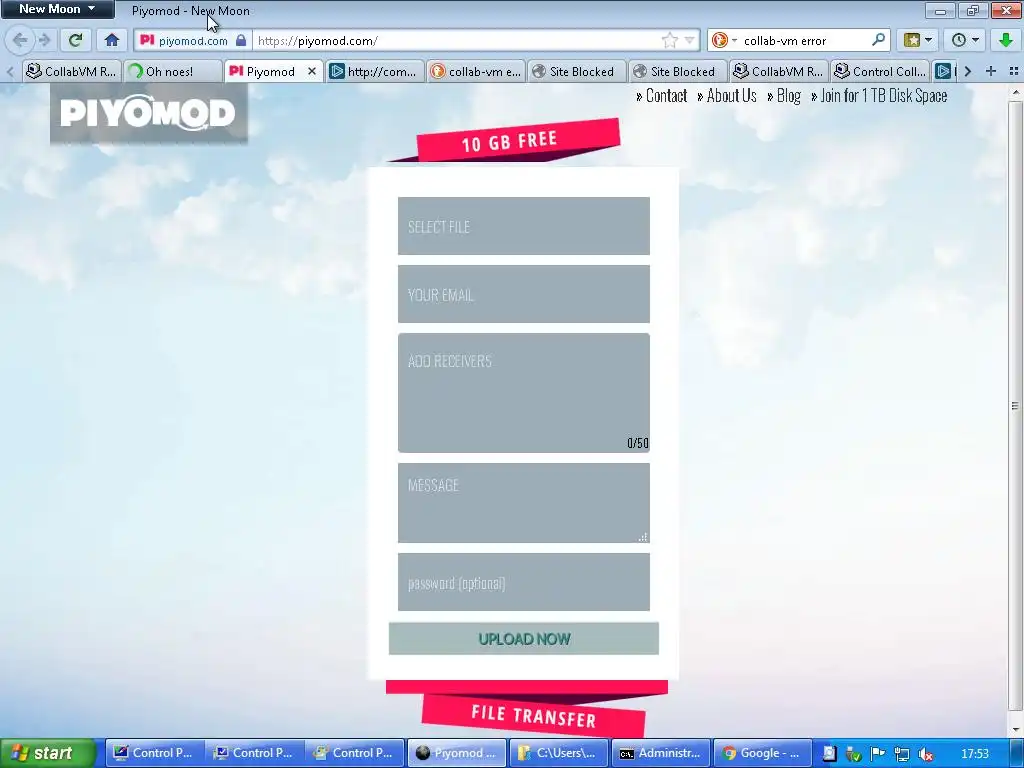This screenshot has width=1024, height=768.
Task: Reload the page with the refresh icon
Action: click(x=76, y=40)
